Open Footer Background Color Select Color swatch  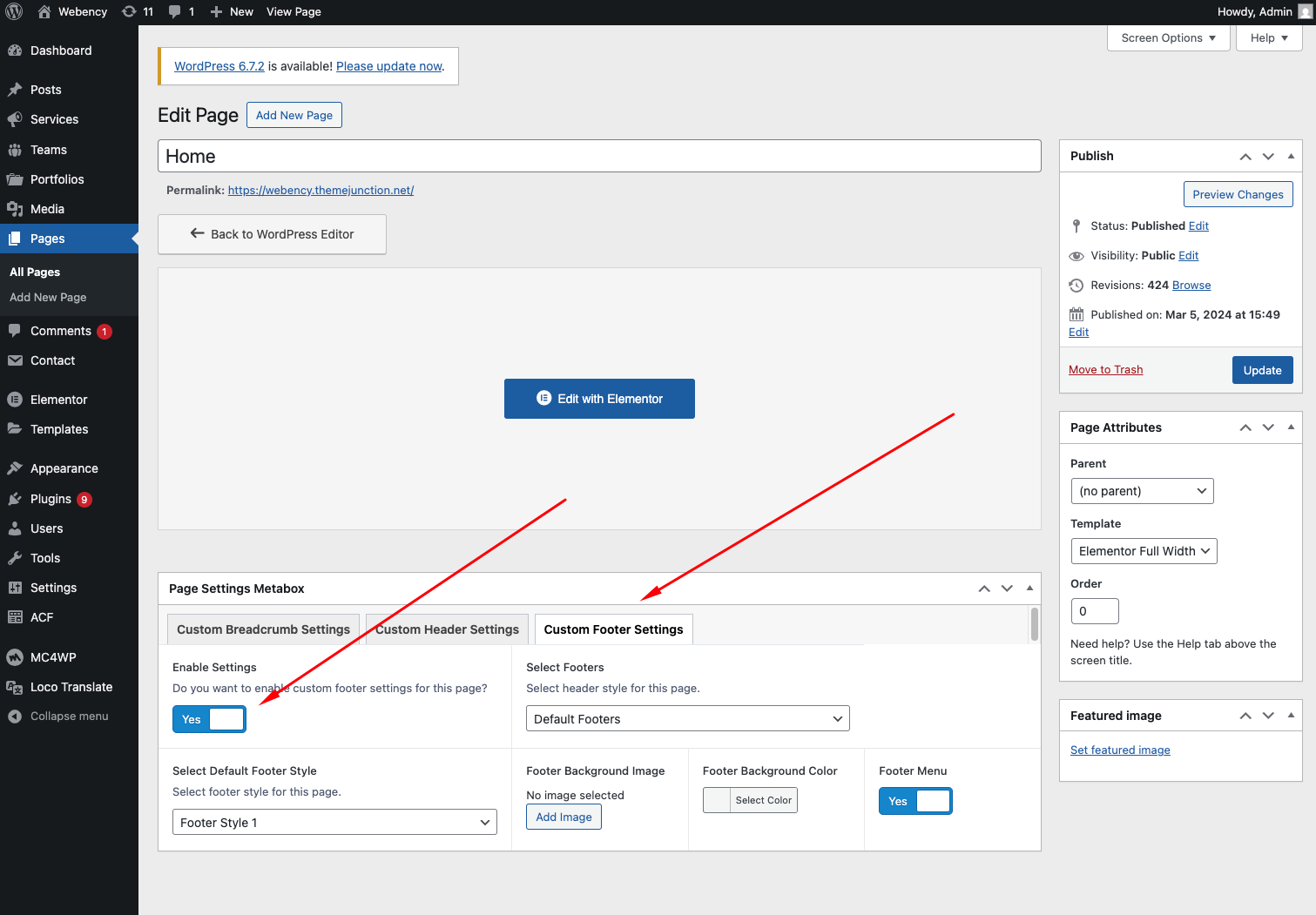click(750, 800)
